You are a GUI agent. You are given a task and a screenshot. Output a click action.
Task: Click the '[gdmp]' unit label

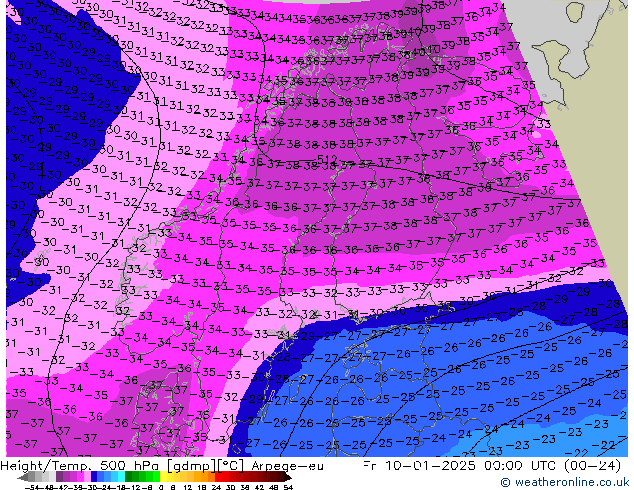pos(192,466)
